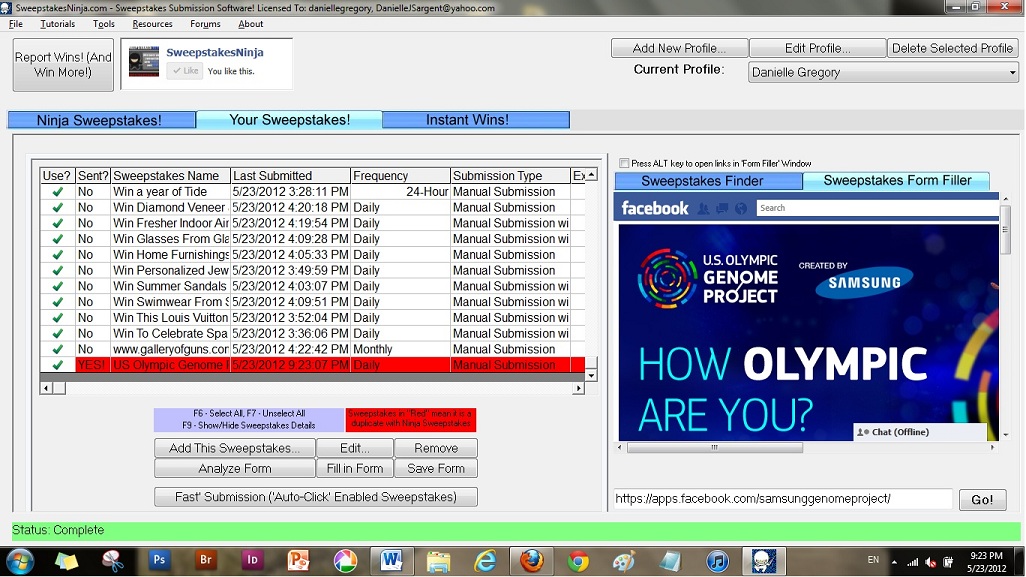Open Photoshop from the taskbar

pos(159,561)
